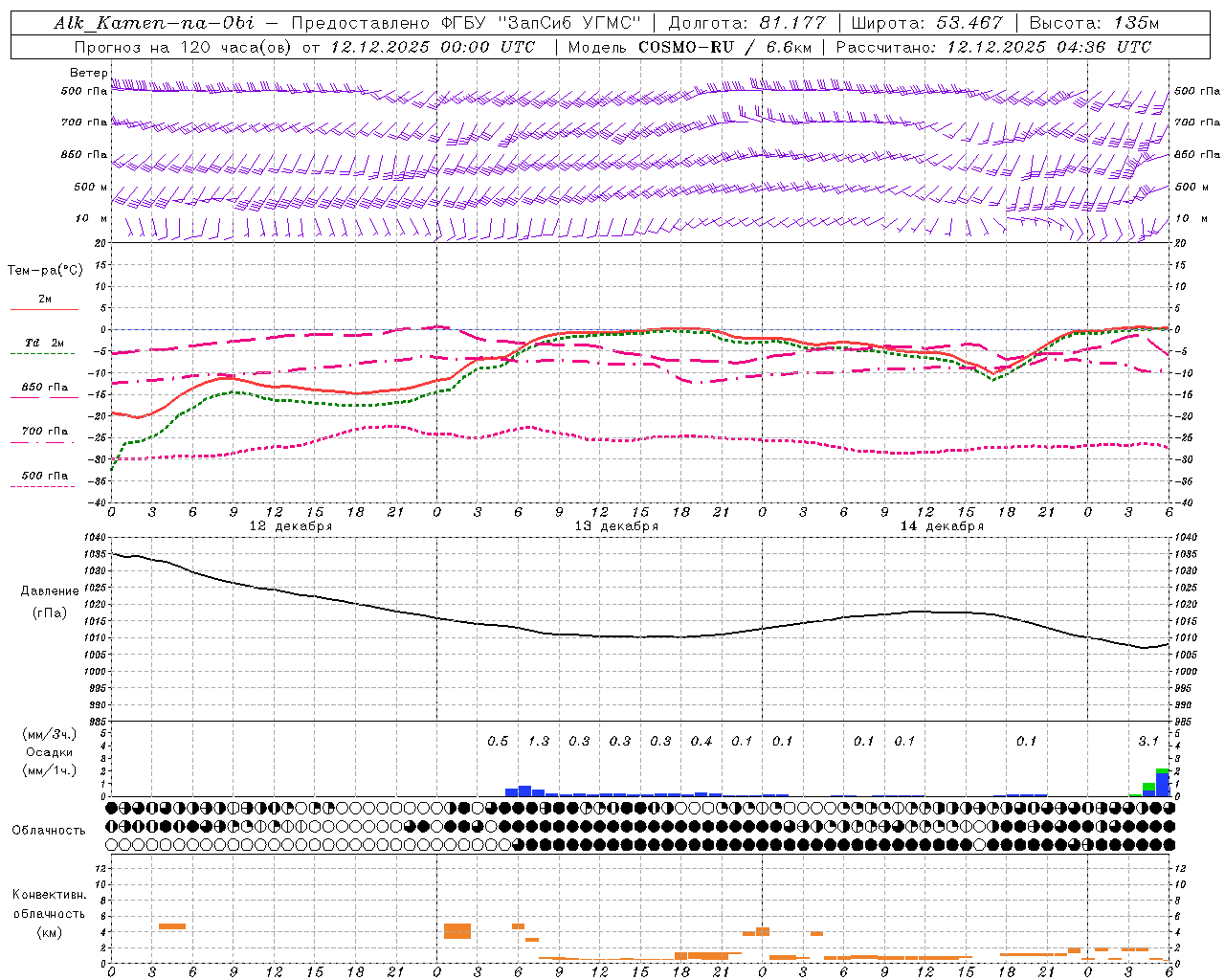The image size is (1225, 980).
Task: Click 'Прогноз на 120 часа(ов)' forecast text
Action: (182, 47)
